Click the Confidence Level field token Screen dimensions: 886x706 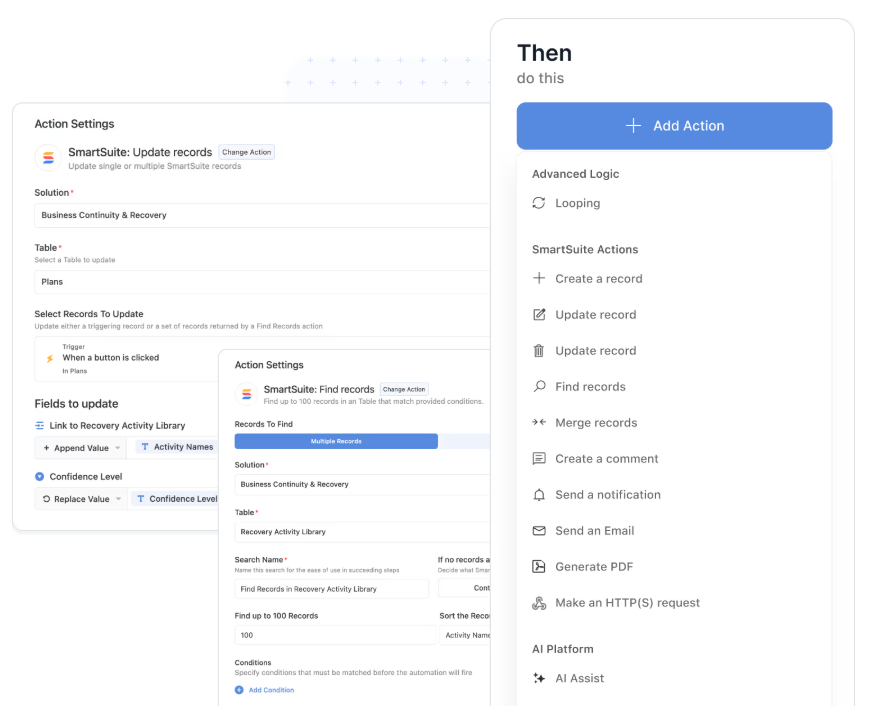[176, 499]
